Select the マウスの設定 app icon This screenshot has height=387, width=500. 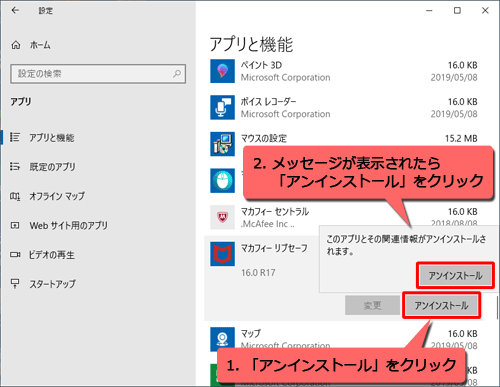pyautogui.click(x=222, y=144)
